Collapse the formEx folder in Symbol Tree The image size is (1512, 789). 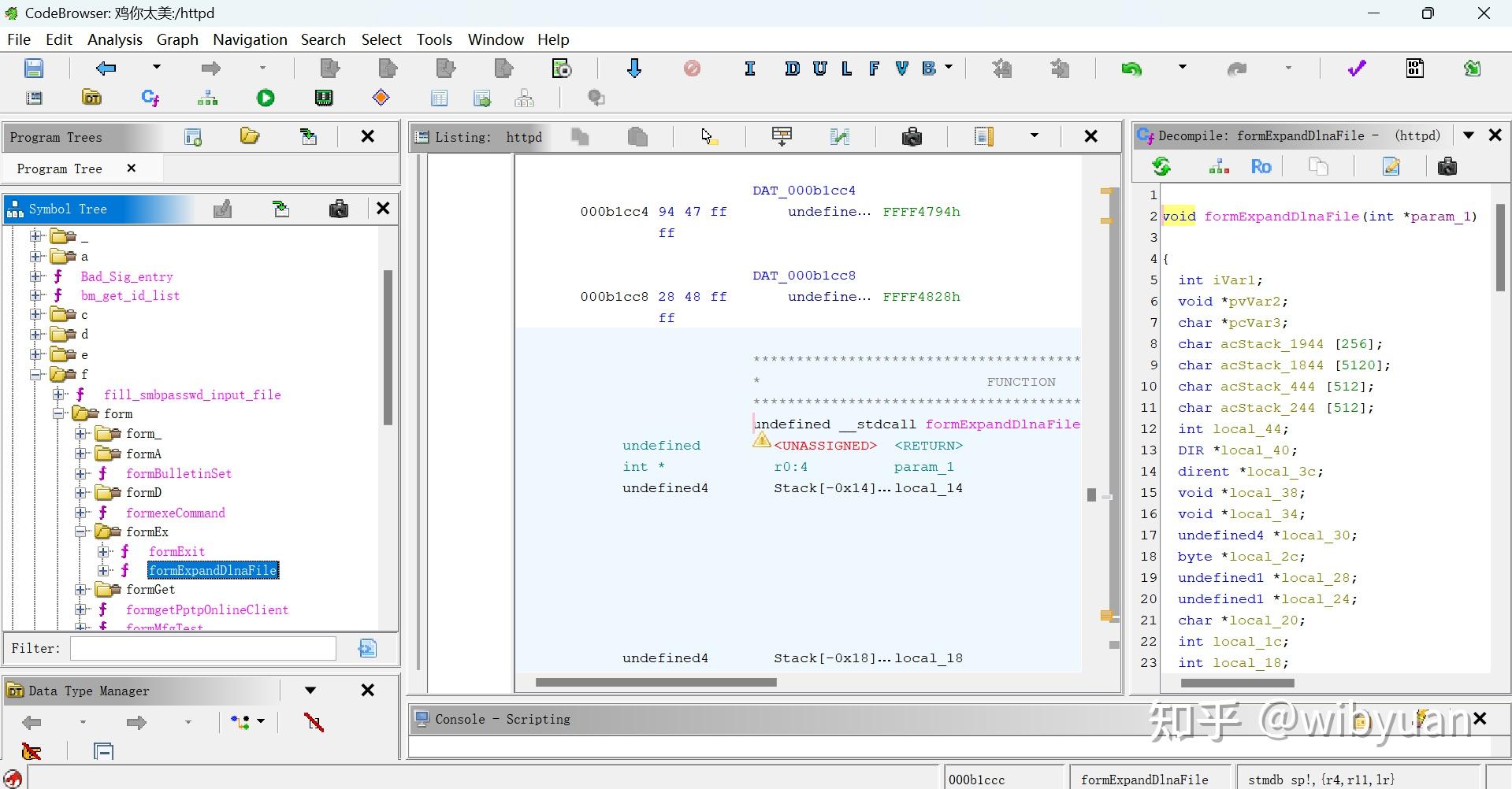click(81, 532)
